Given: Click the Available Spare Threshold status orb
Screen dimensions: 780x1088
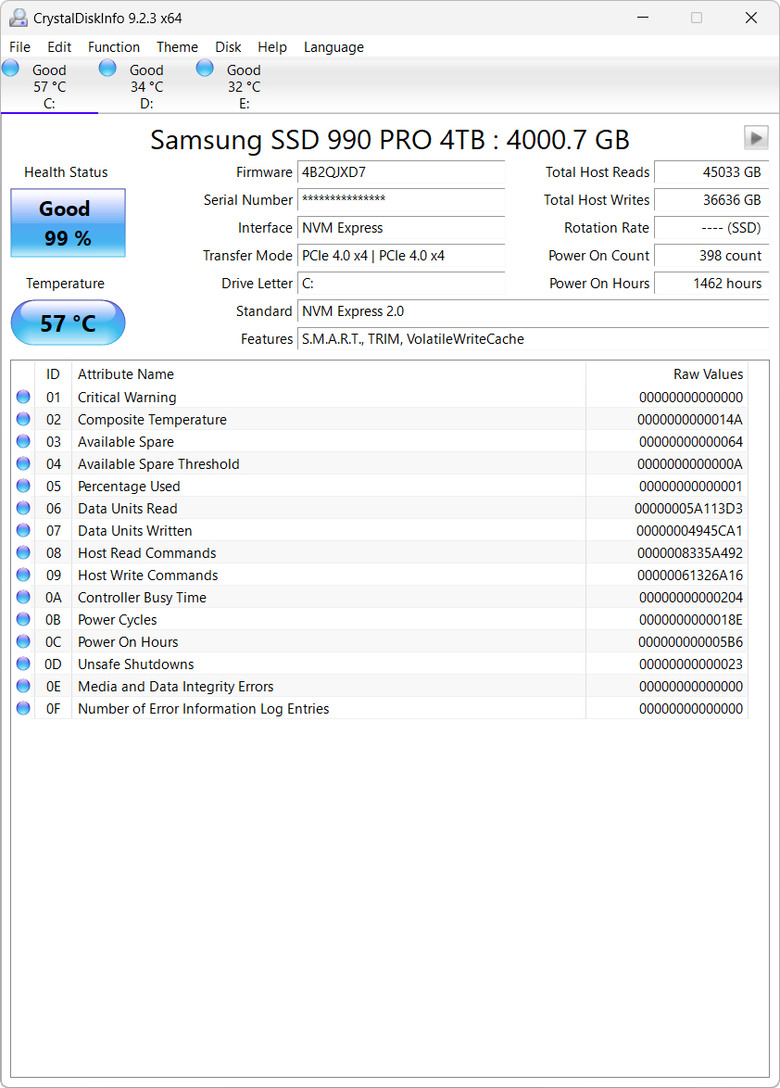Looking at the screenshot, I should [x=24, y=464].
